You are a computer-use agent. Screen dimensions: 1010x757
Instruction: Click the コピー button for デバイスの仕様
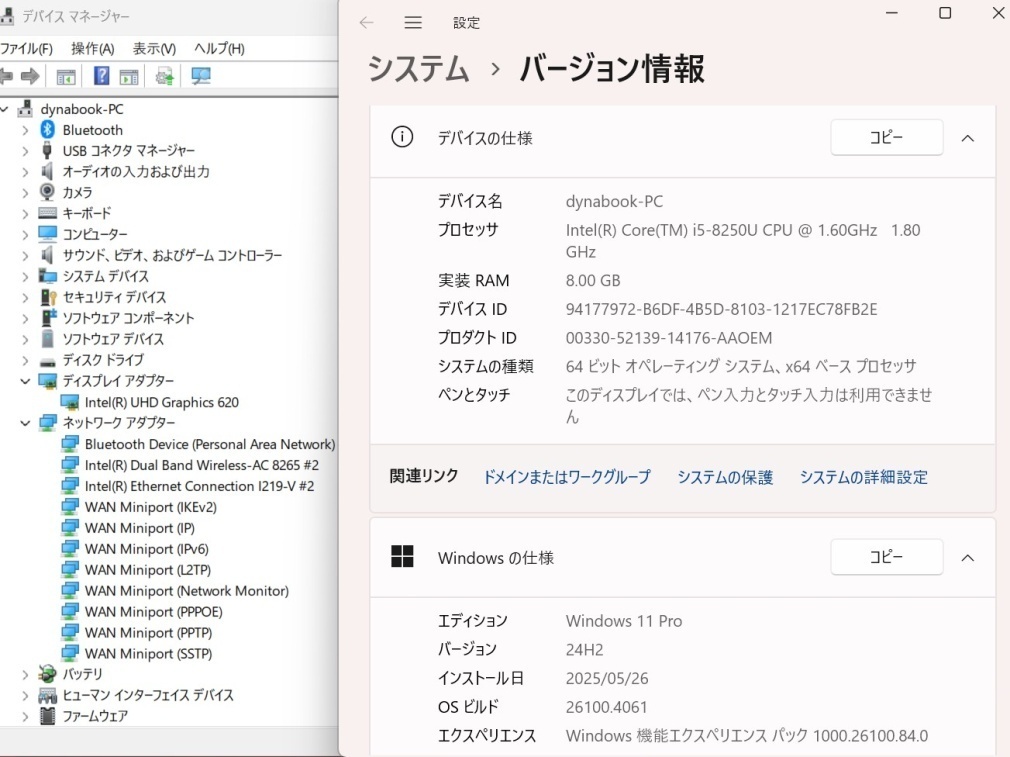point(886,137)
